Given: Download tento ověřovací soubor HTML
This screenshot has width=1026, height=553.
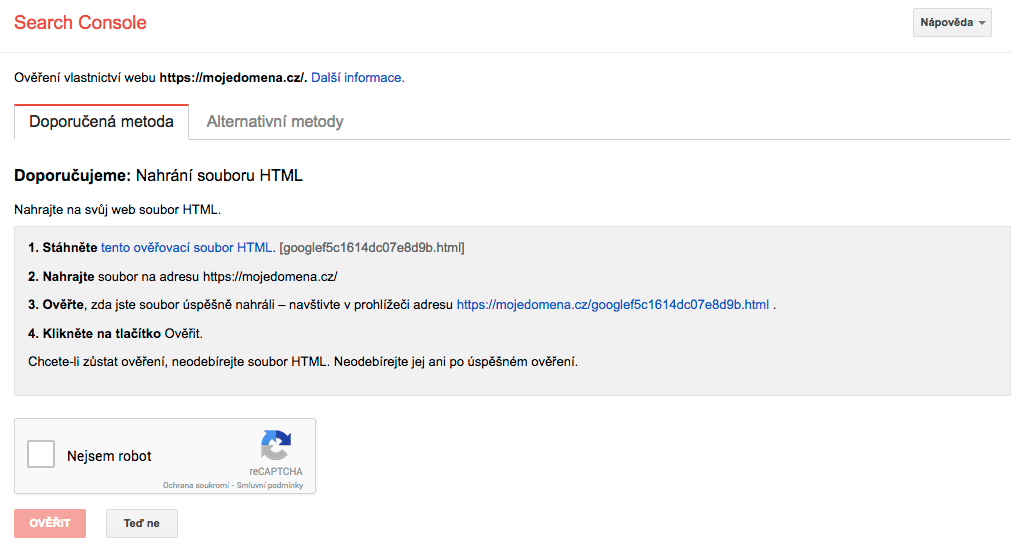Looking at the screenshot, I should 186,247.
